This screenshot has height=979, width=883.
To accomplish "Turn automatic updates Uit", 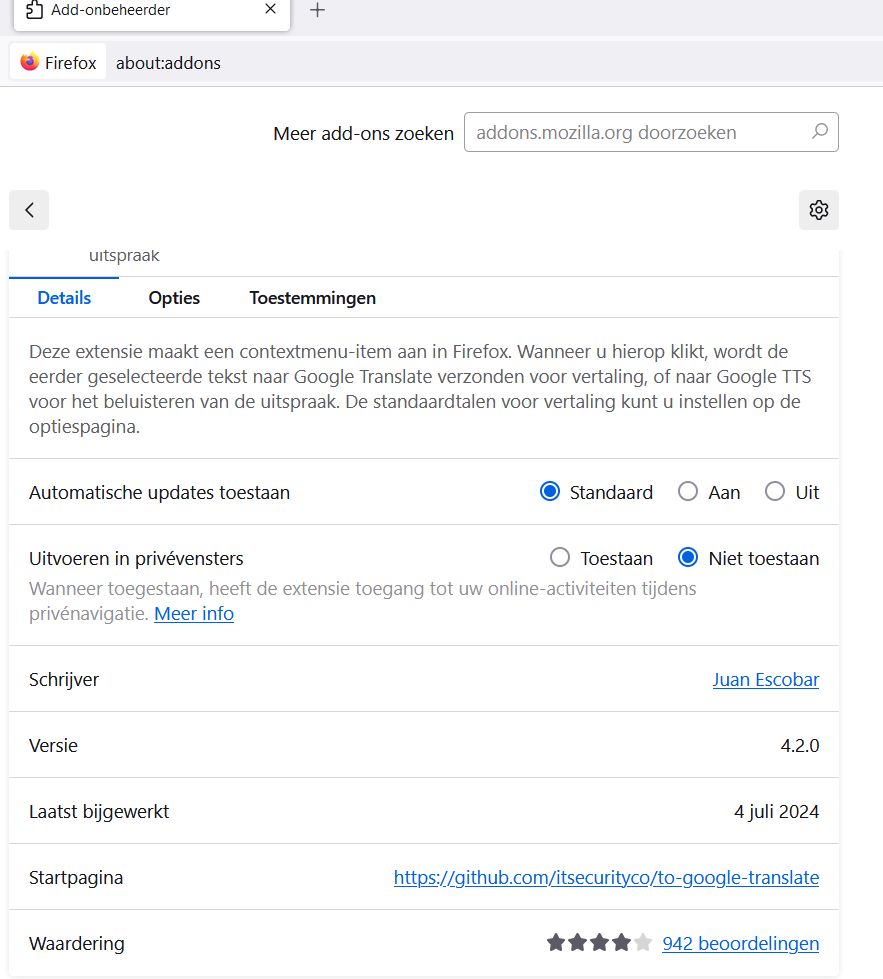I will 775,492.
